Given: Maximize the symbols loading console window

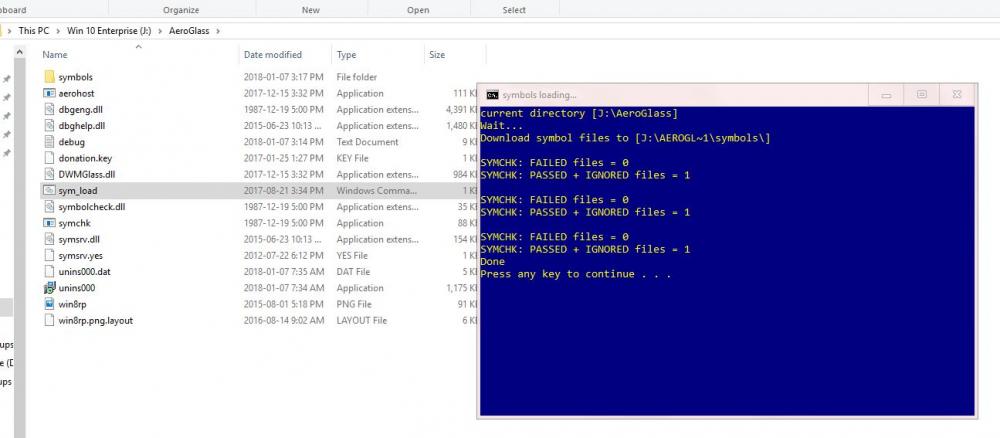Looking at the screenshot, I should coord(921,95).
